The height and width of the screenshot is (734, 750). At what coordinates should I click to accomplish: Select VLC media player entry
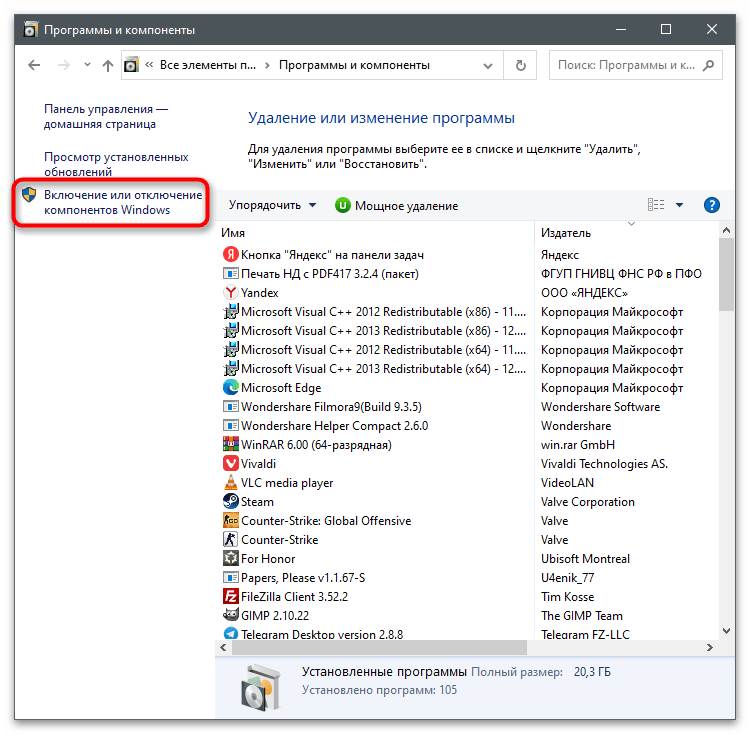click(x=287, y=482)
